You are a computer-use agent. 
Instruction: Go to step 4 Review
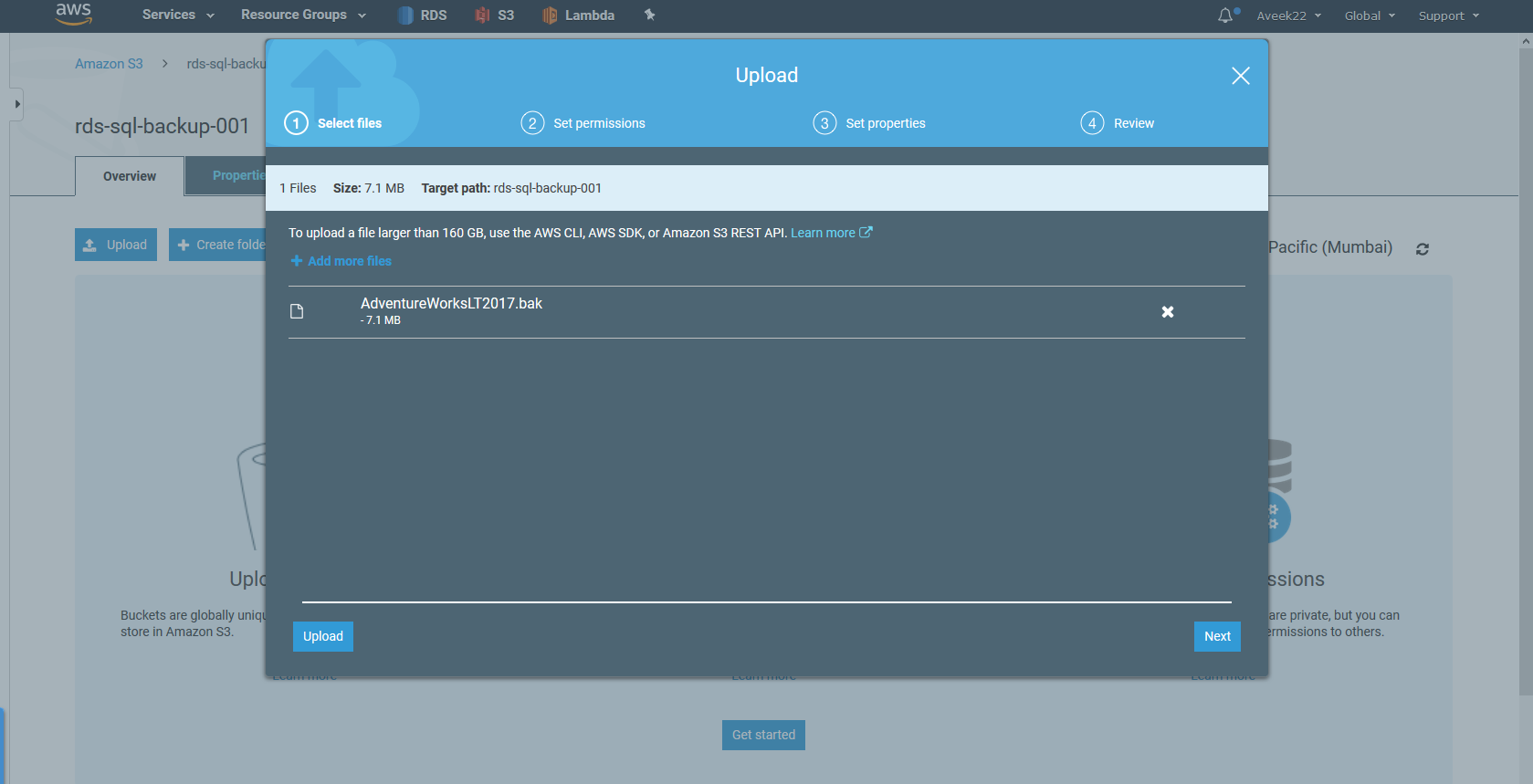[x=1118, y=123]
